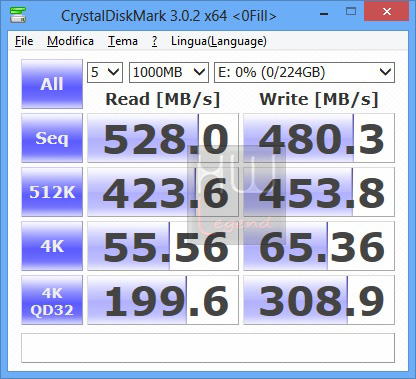Open the File menu

pyautogui.click(x=24, y=41)
